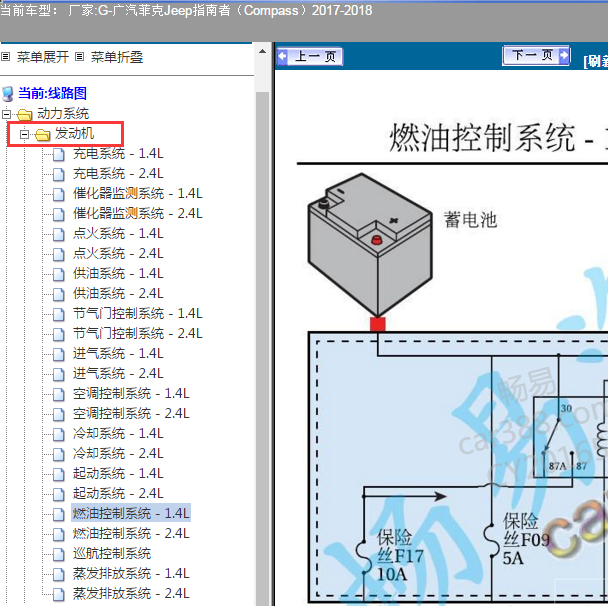Open 节气门控制系统 - 1.4L page icon
The height and width of the screenshot is (606, 608).
[x=59, y=314]
